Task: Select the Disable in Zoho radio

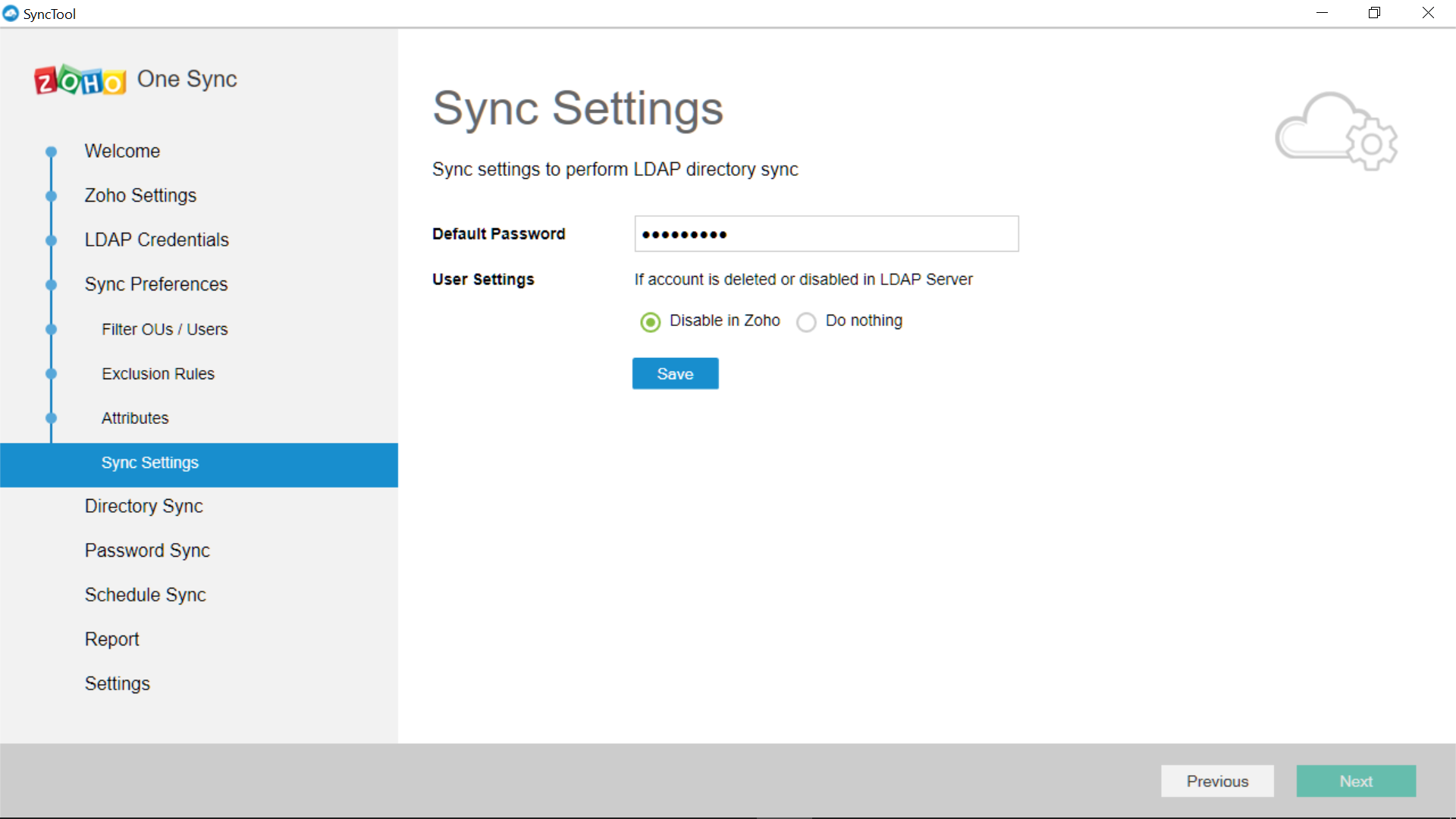Action: click(650, 322)
